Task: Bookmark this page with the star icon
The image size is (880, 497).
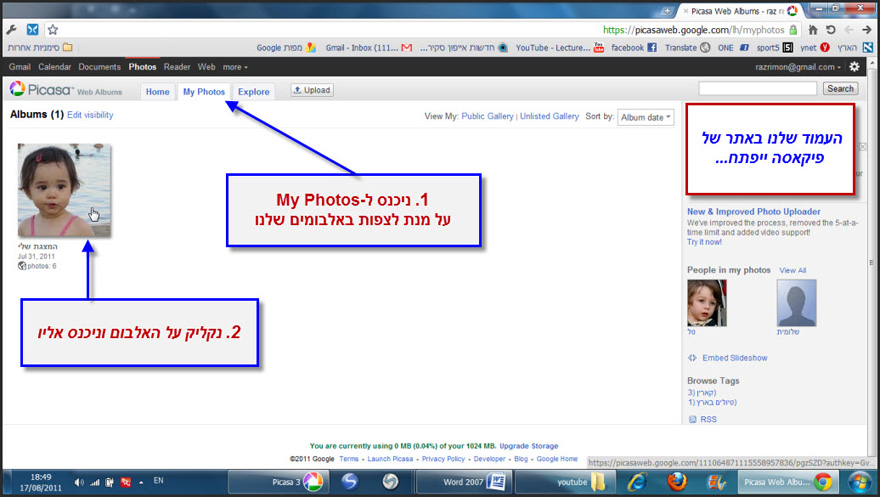Action: coord(53,30)
